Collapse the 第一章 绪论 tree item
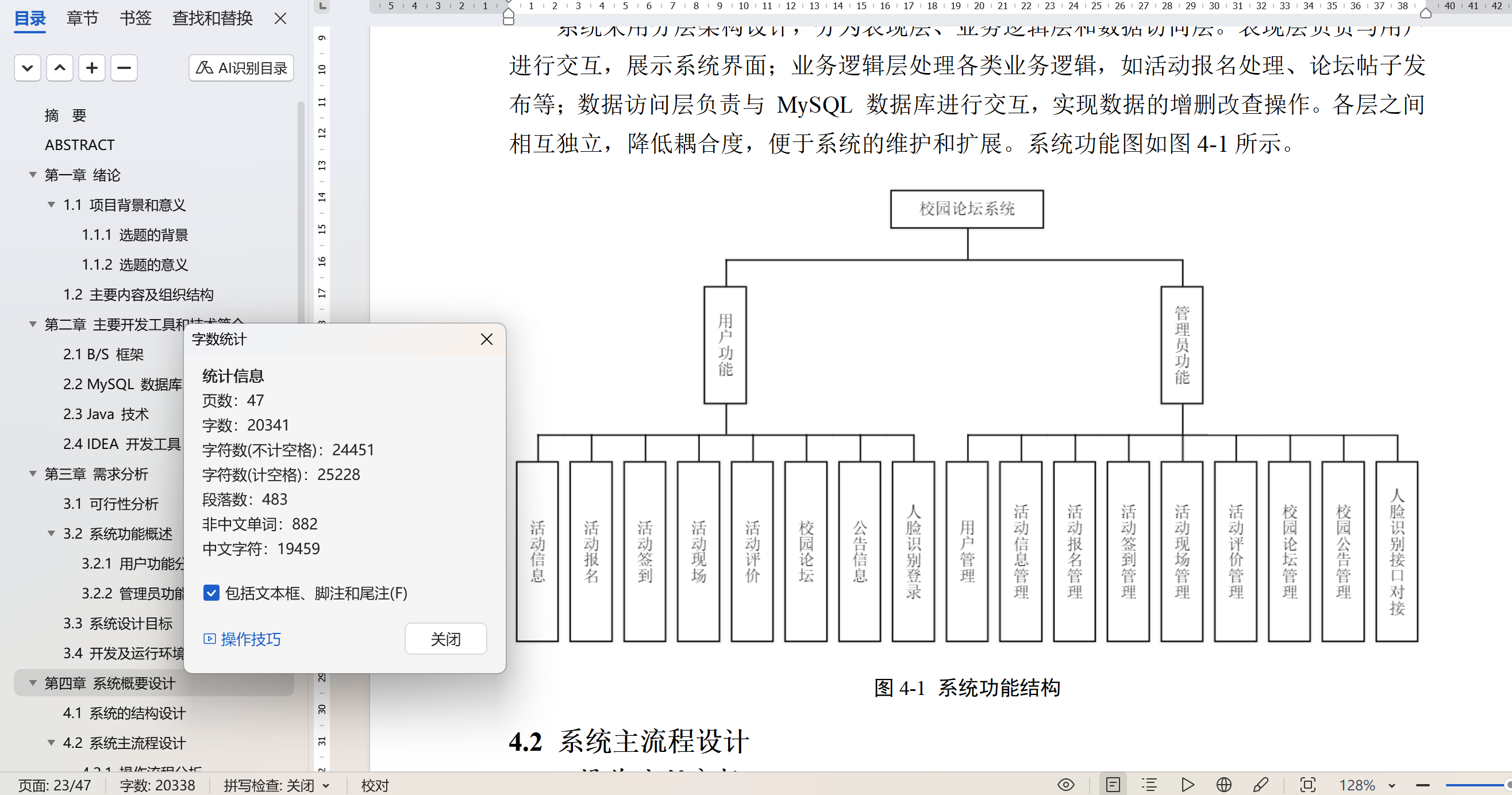 click(33, 174)
